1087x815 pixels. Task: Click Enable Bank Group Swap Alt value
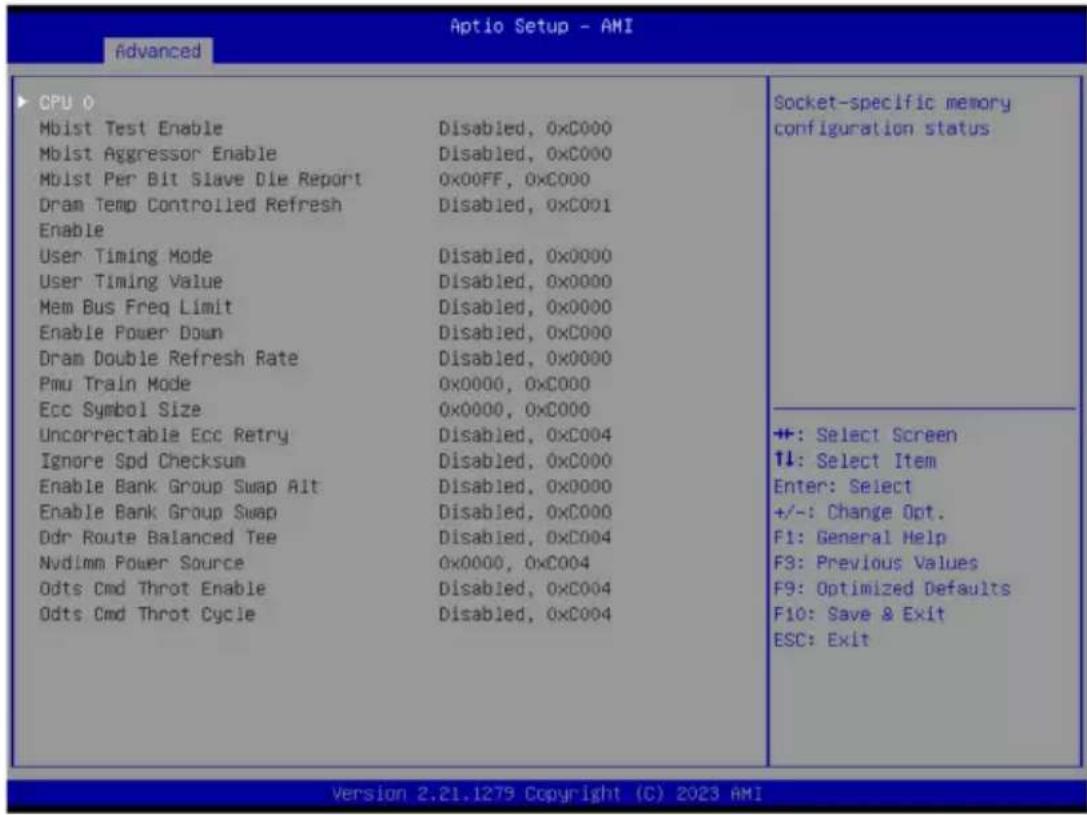525,487
